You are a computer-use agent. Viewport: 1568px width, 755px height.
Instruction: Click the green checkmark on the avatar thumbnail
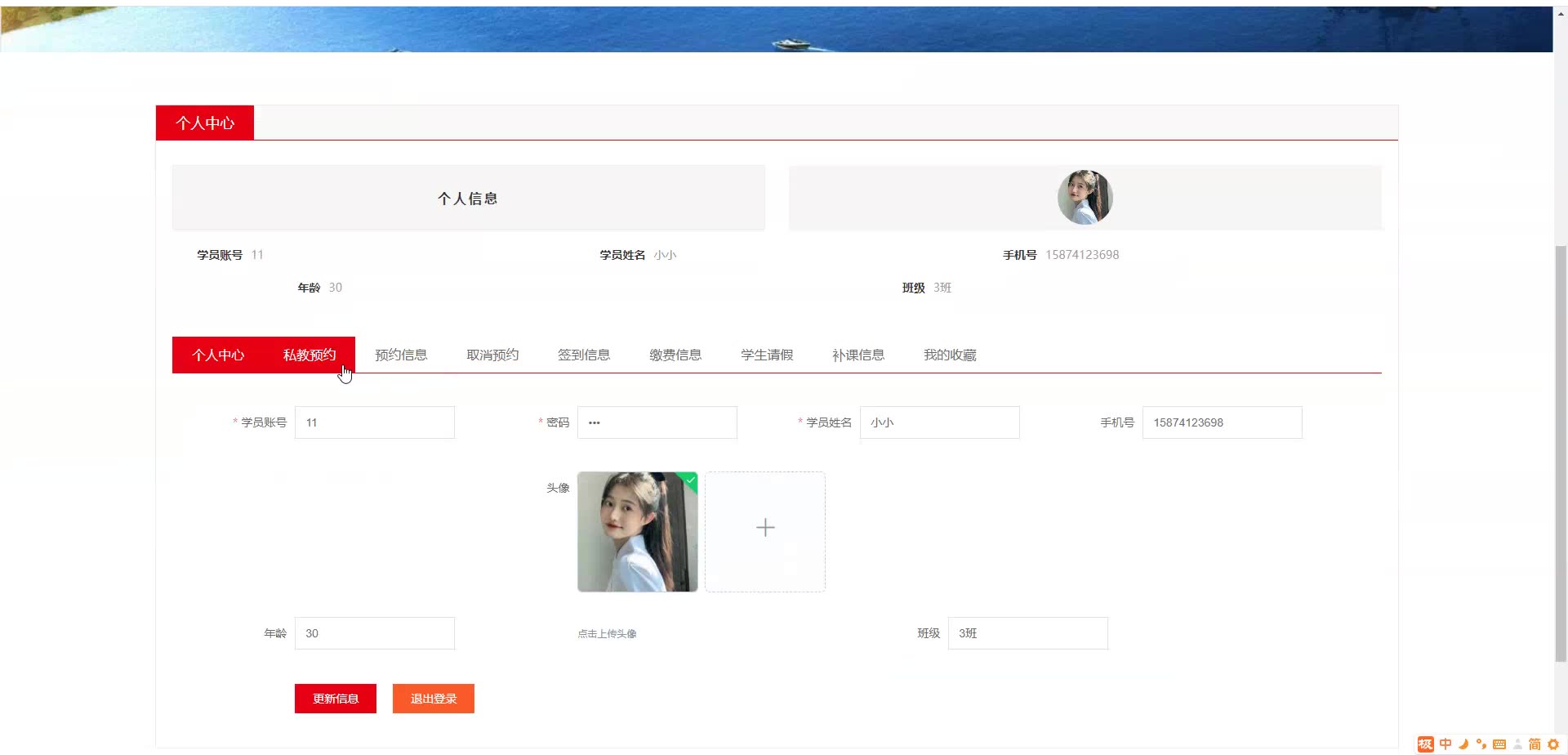(690, 480)
